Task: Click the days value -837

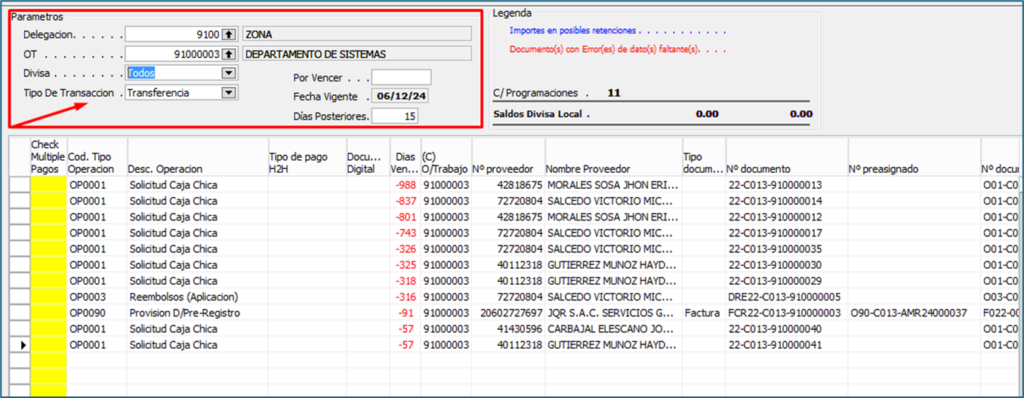Action: tap(405, 201)
